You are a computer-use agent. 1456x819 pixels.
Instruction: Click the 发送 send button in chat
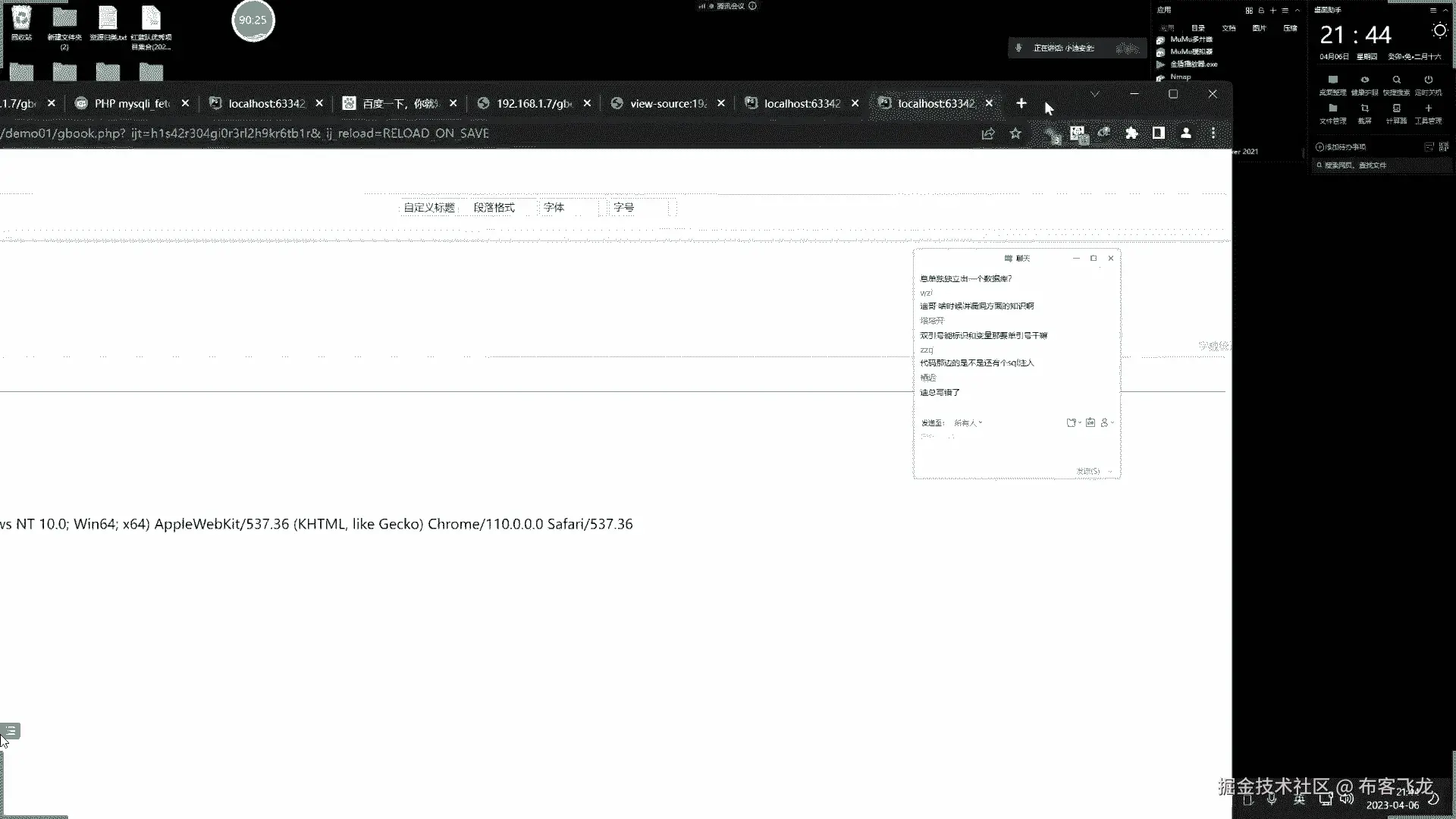point(1087,471)
